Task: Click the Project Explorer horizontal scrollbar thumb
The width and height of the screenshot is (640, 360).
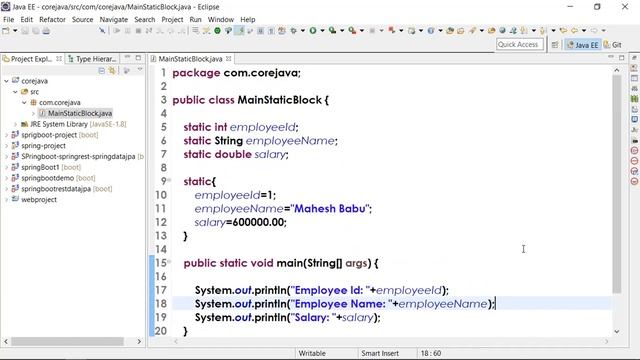Action: 67,341
